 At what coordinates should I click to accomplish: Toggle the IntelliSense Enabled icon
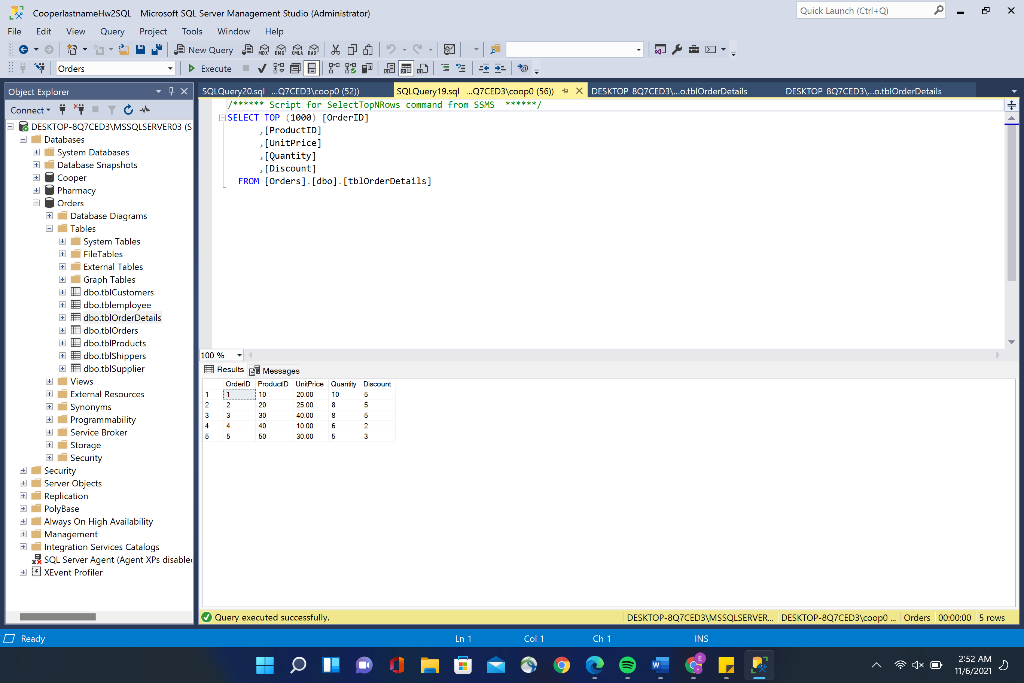312,69
